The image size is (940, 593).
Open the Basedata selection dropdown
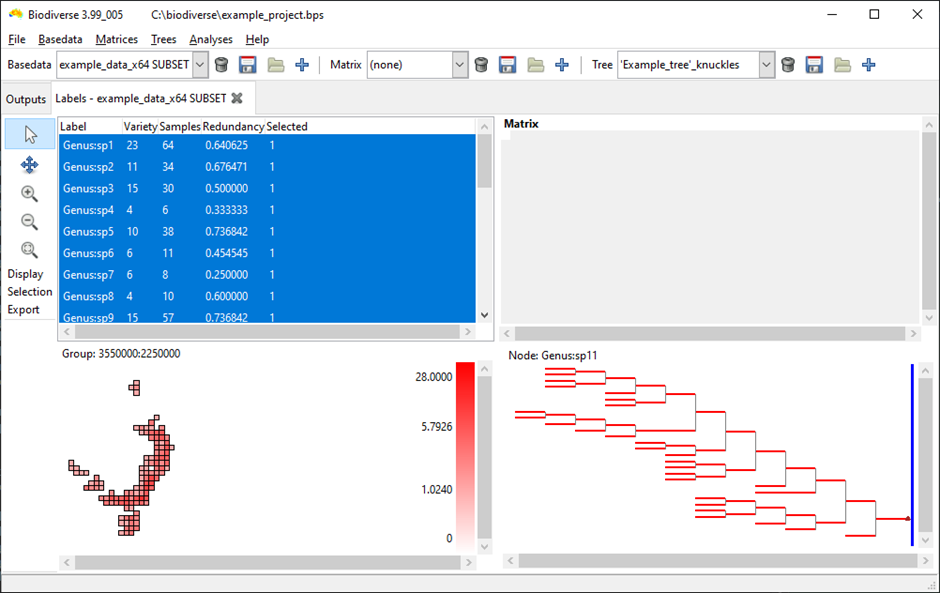200,65
